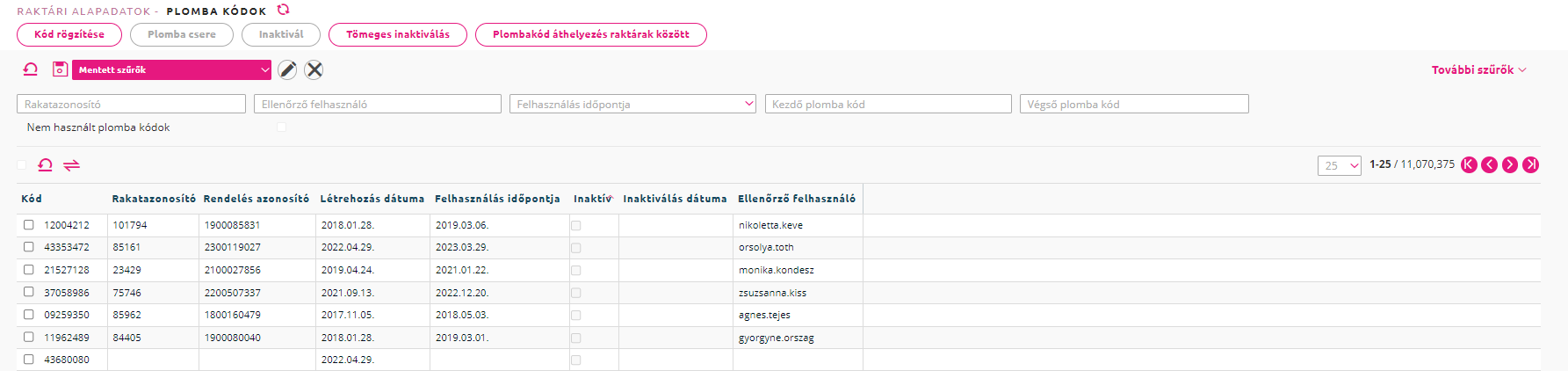
Task: Sort by Ellenőrző felhasználó column header
Action: 797,199
